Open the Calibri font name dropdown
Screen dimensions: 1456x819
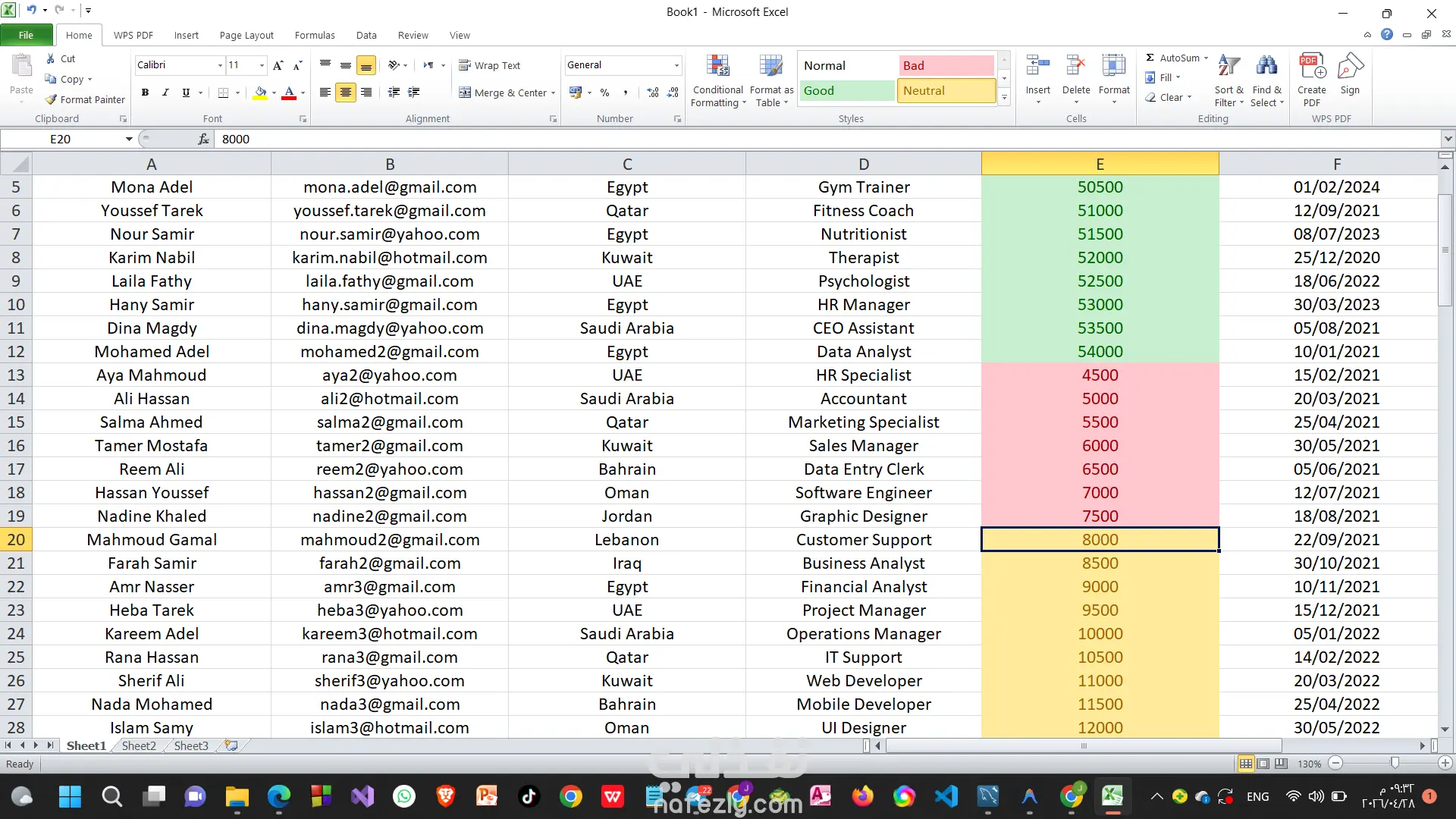[x=220, y=65]
